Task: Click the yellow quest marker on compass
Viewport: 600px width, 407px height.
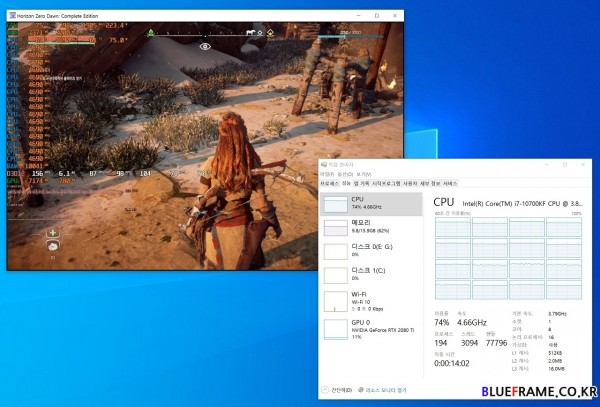Action: (270, 33)
